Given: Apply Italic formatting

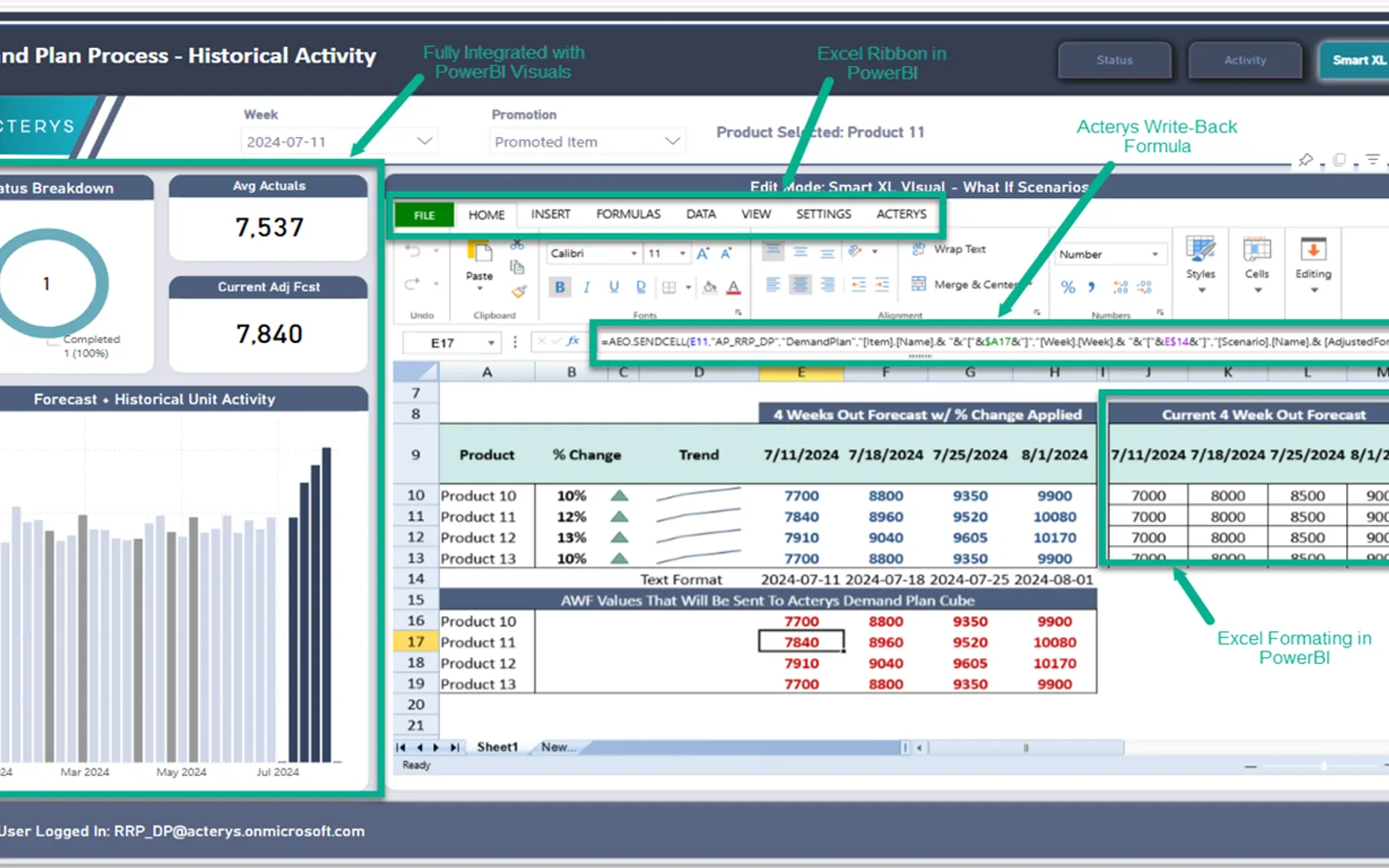Looking at the screenshot, I should point(587,287).
